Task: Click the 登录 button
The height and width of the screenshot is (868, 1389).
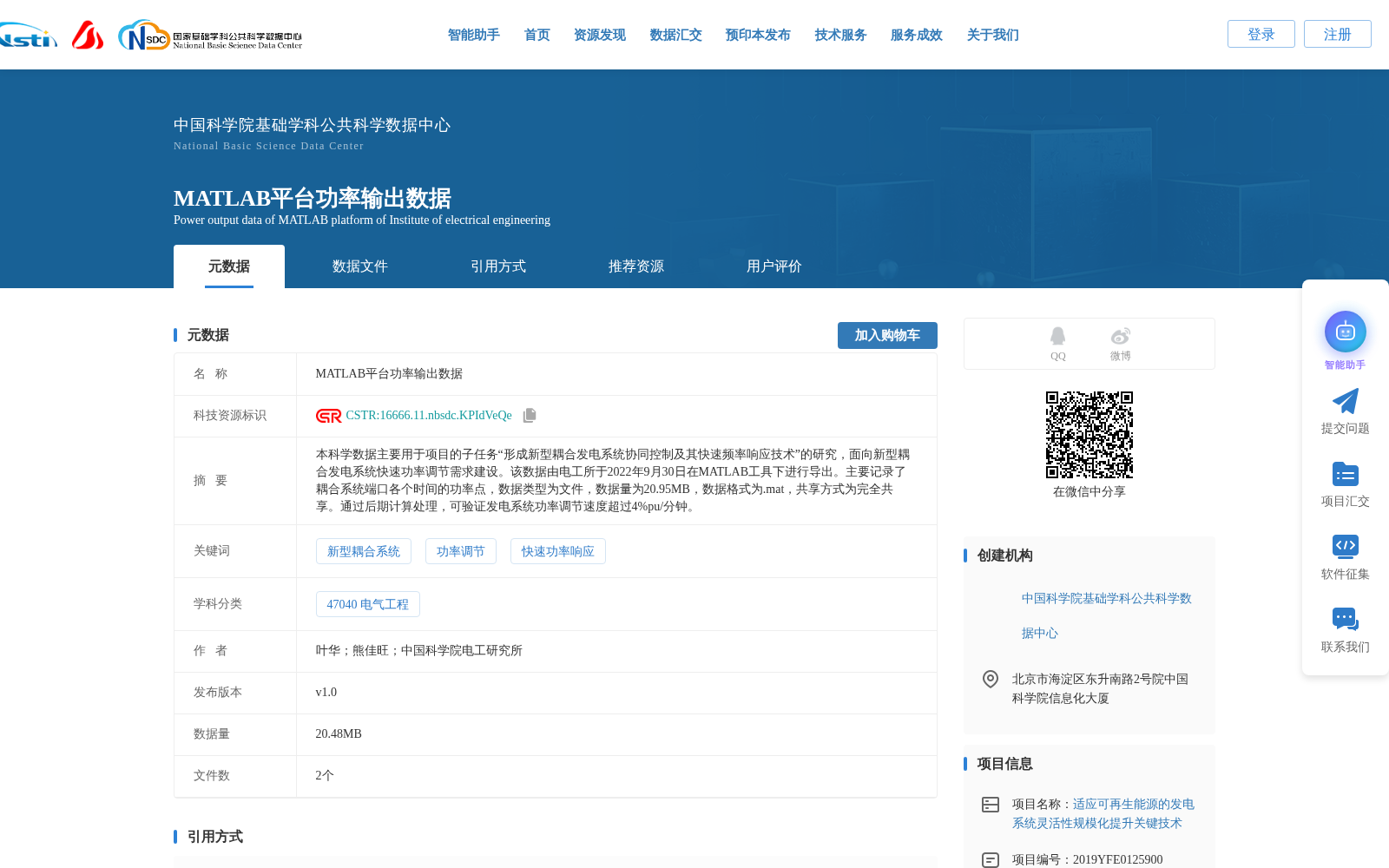Action: pos(1261,34)
